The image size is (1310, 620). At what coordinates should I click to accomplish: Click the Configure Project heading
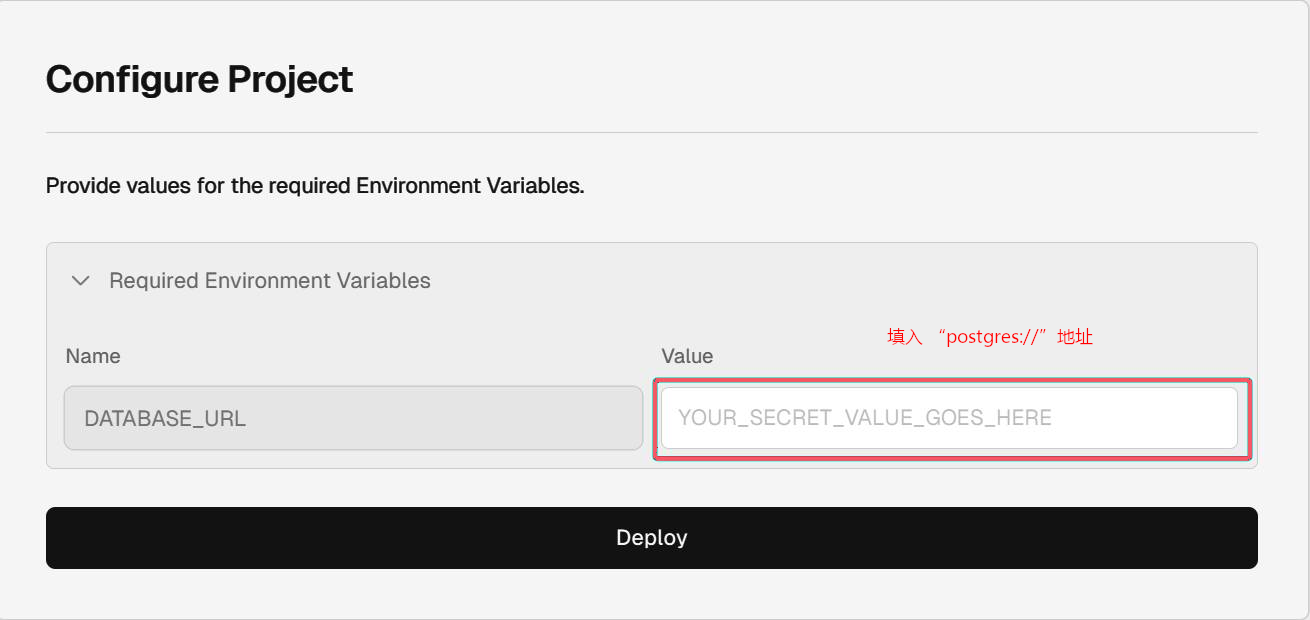(200, 79)
